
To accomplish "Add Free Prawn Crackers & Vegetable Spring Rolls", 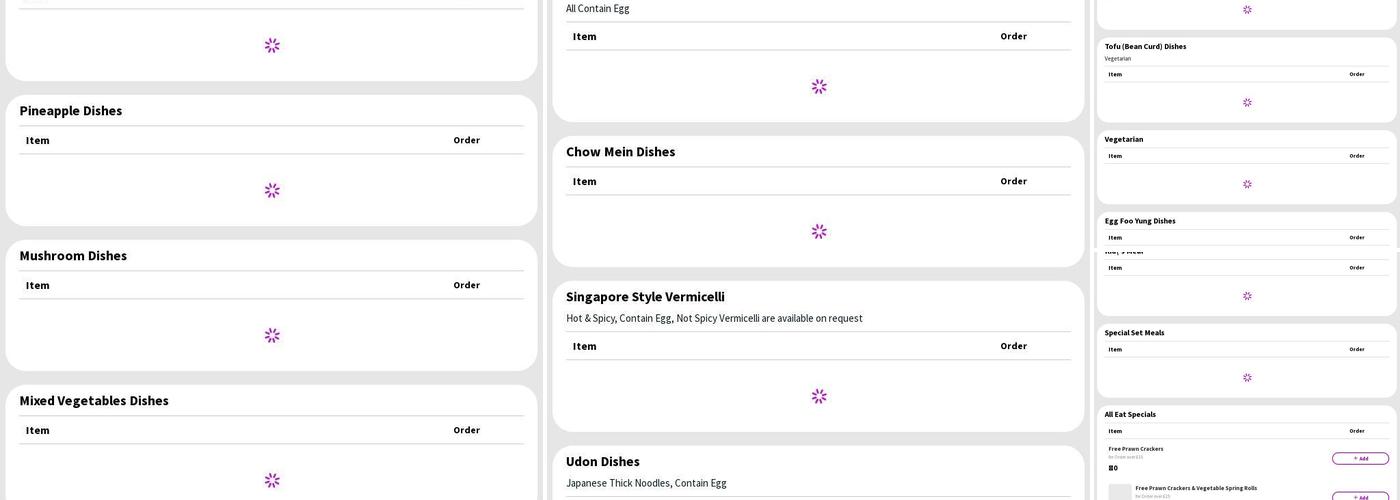I will click(x=1360, y=496).
